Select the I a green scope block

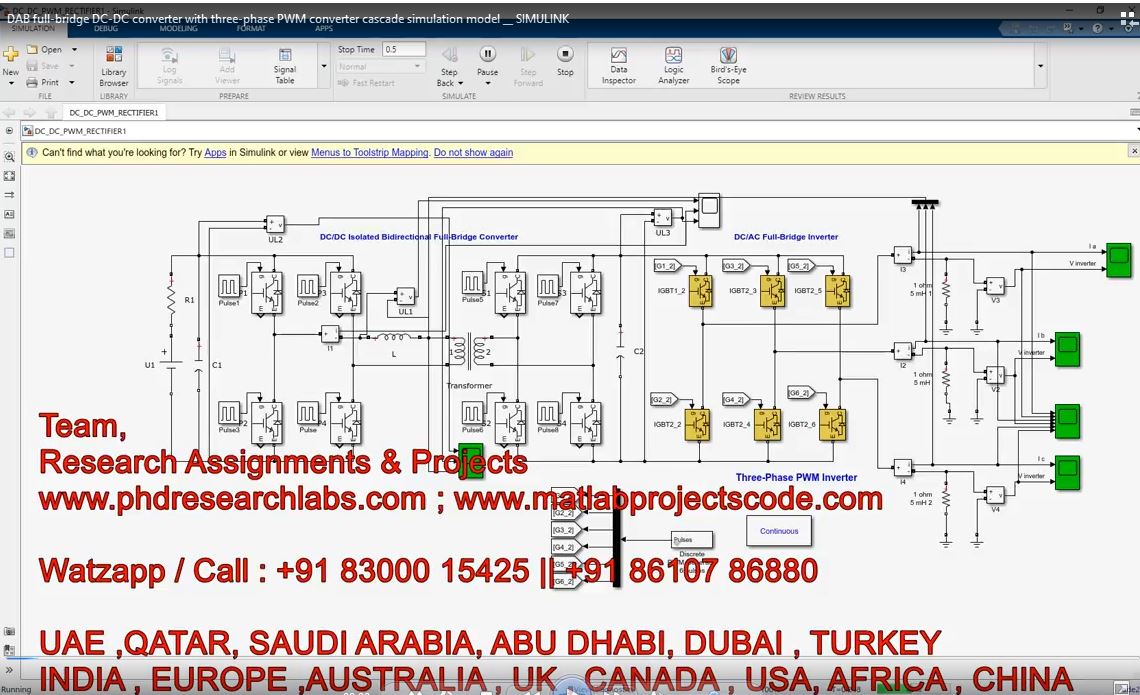1119,260
